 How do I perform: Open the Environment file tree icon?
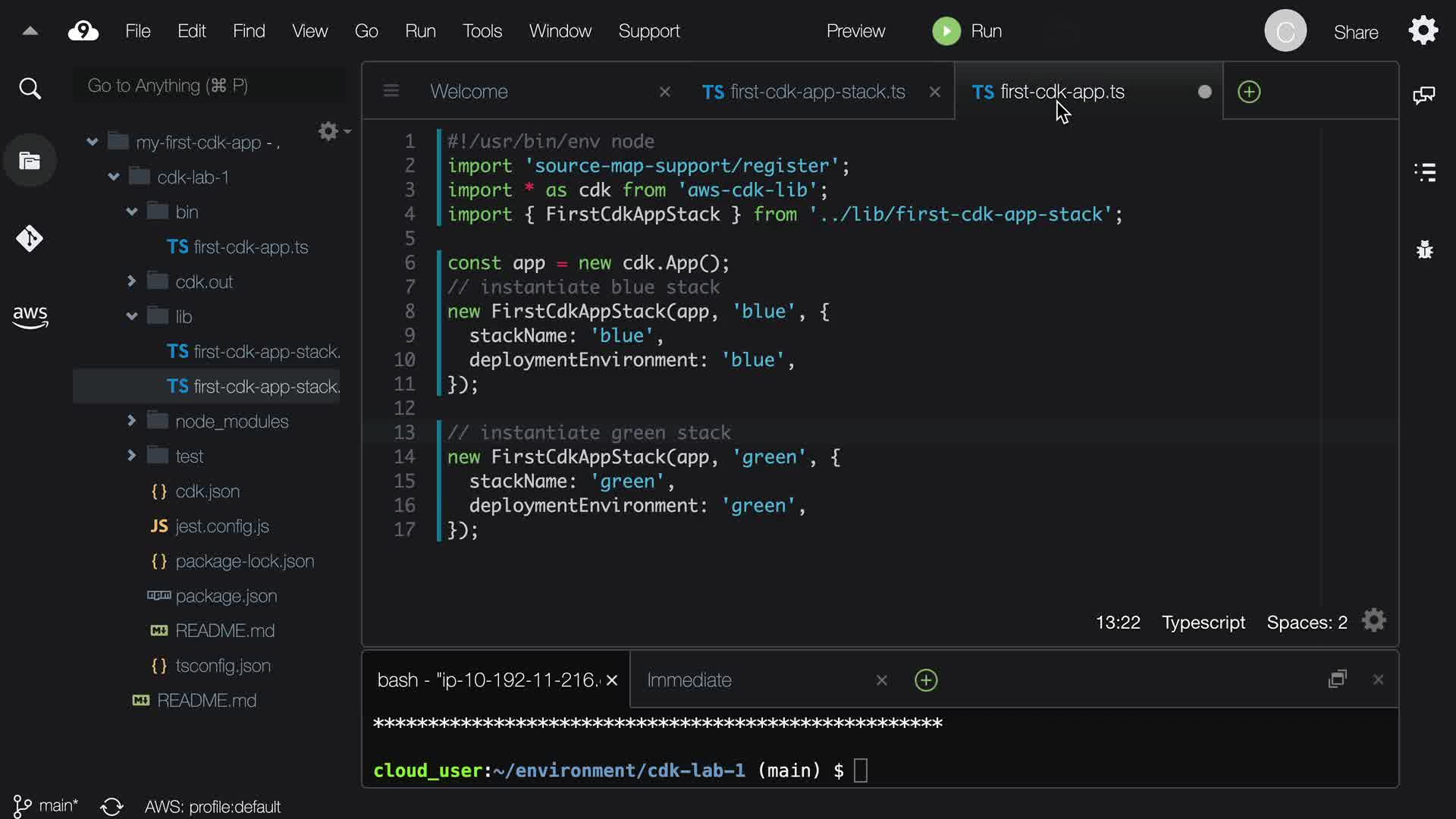click(30, 161)
